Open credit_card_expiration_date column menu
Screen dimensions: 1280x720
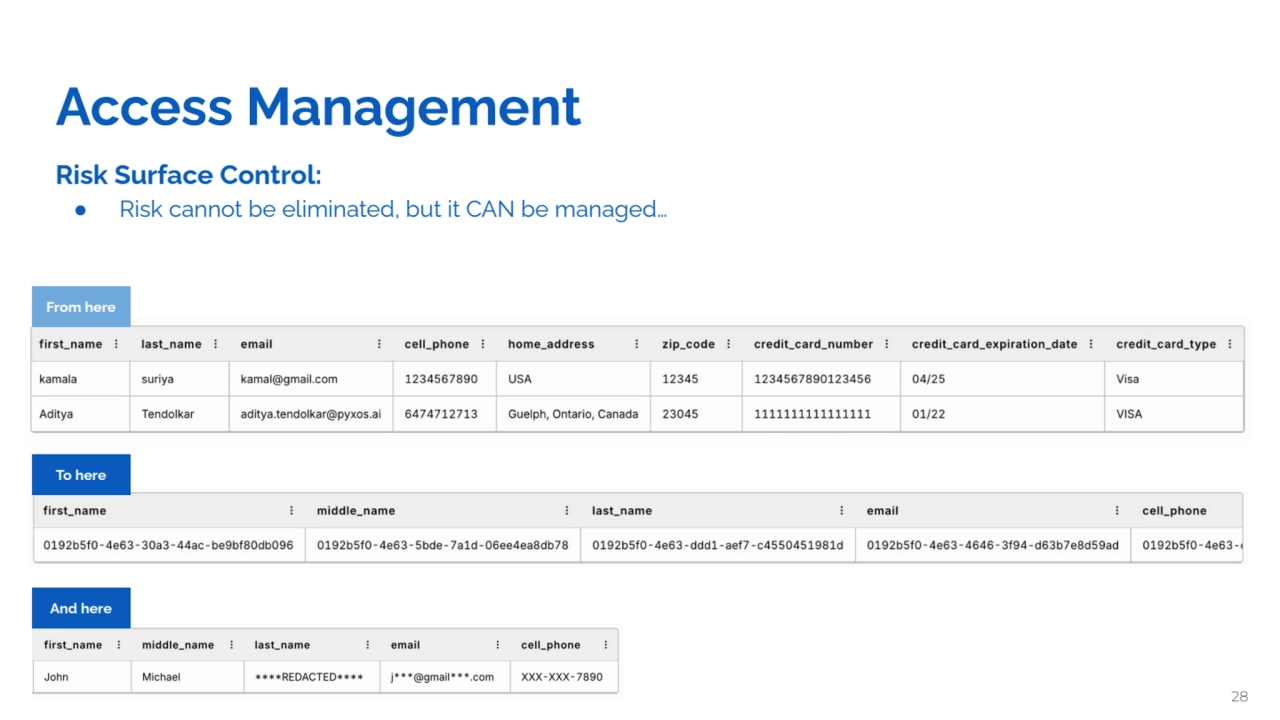pyautogui.click(x=1091, y=344)
